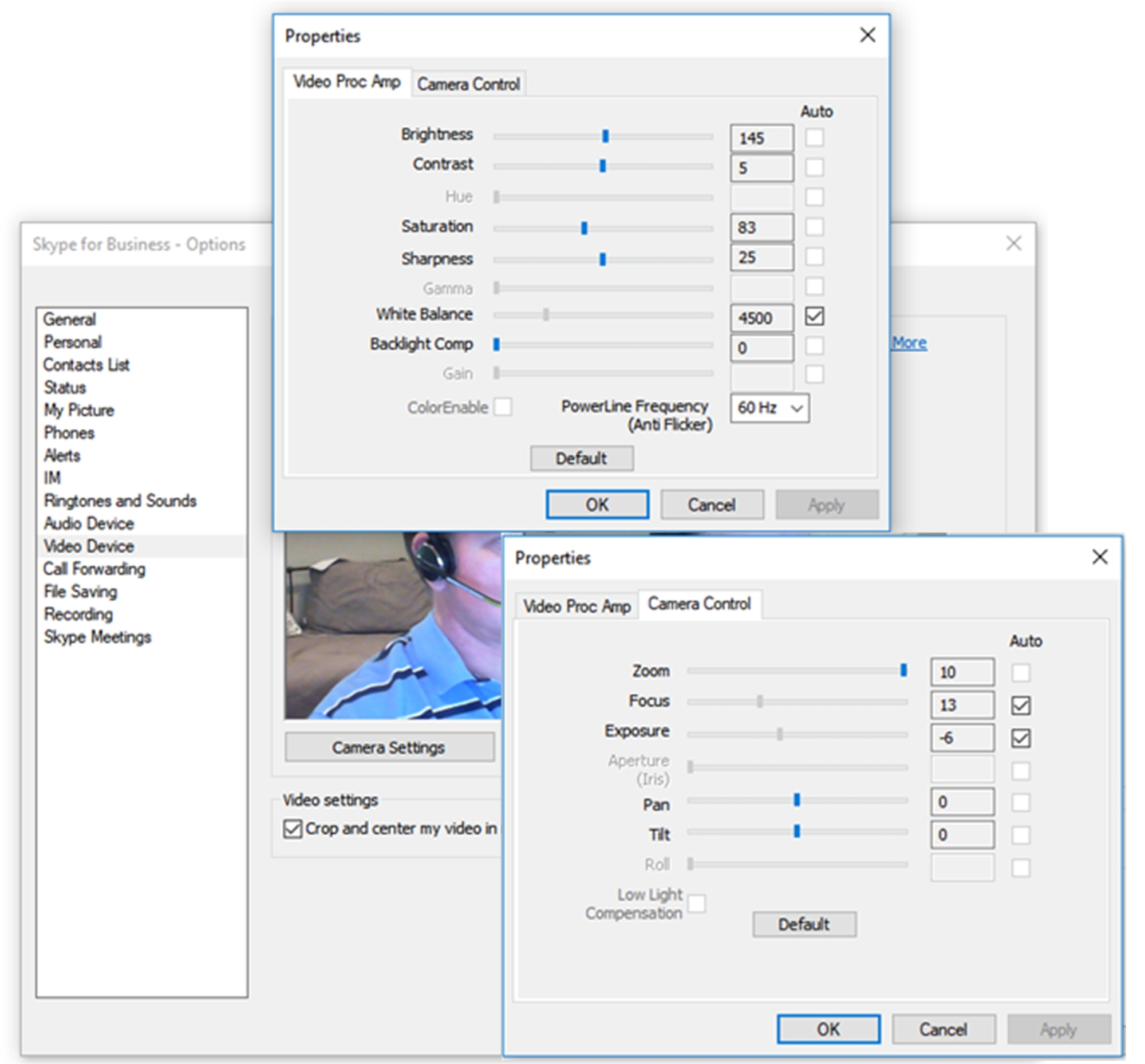Uncheck Auto Focus checkbox
Screen dimensions: 1145x1064
coord(1020,706)
